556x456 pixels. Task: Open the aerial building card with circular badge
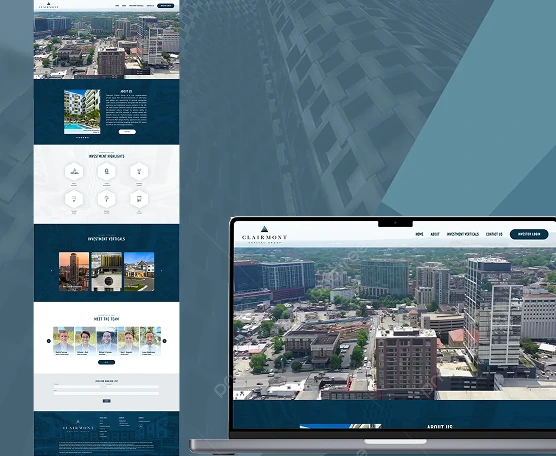[x=107, y=272]
